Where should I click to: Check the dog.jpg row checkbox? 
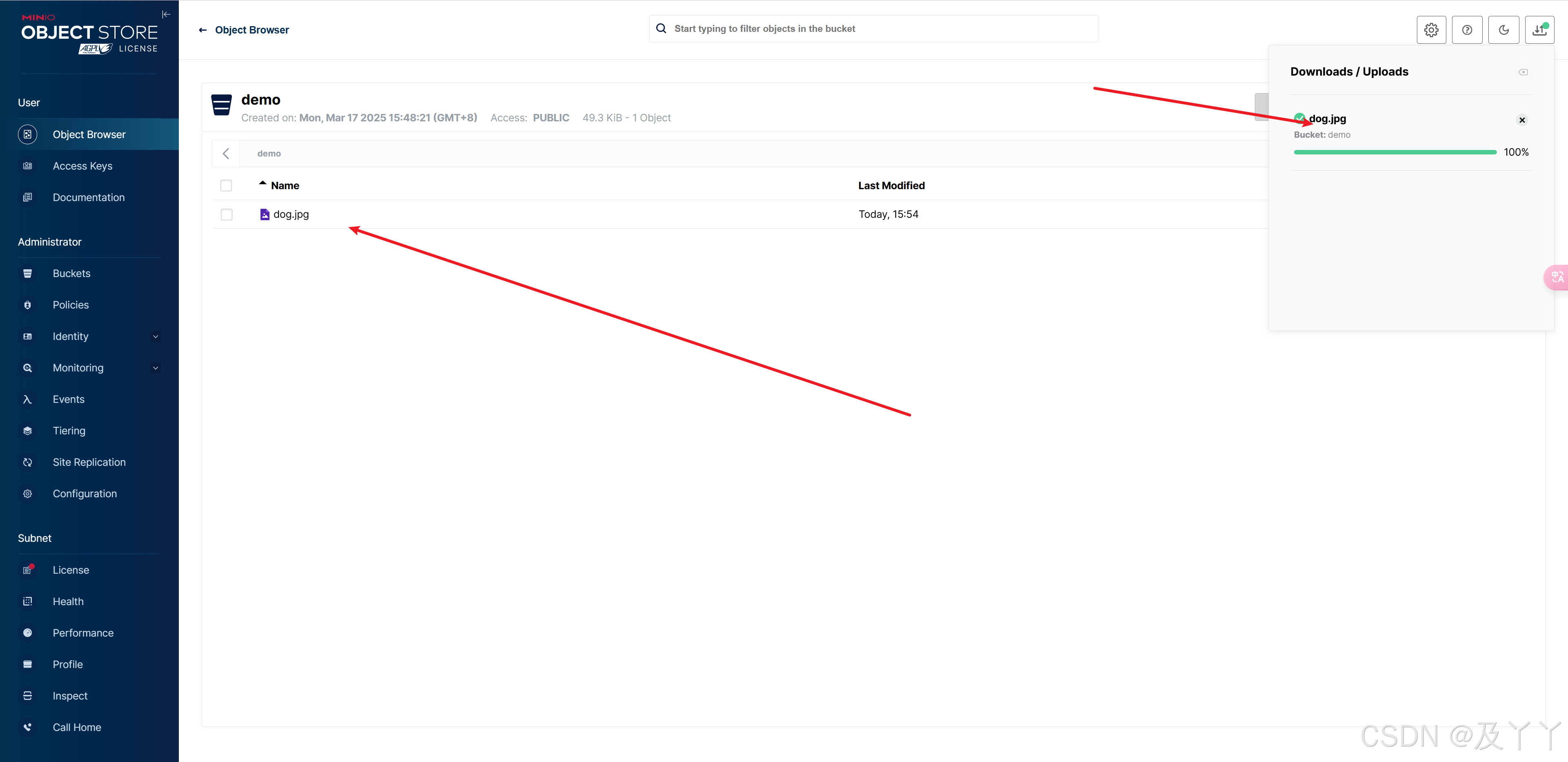[227, 215]
